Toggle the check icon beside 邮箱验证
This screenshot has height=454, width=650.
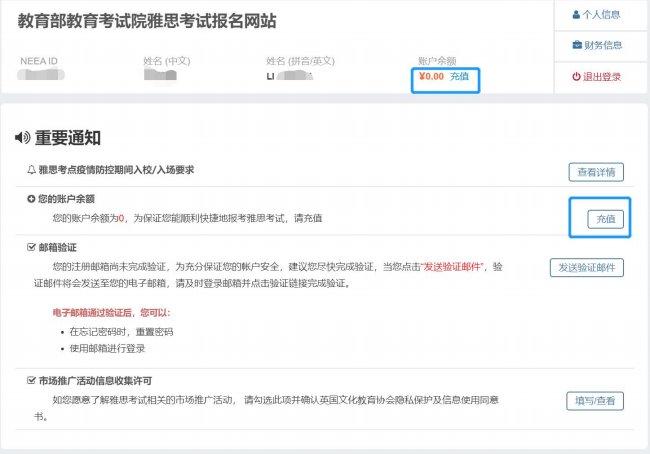click(31, 247)
